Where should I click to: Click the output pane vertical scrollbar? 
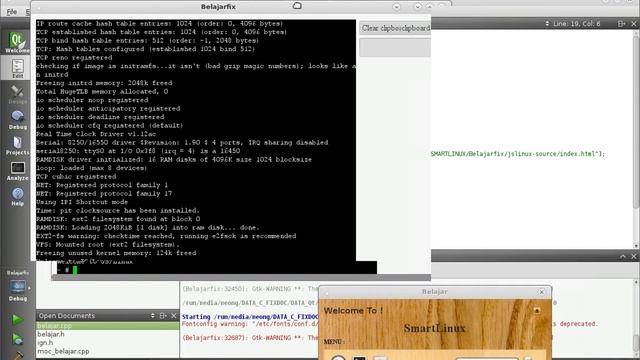coord(636,319)
